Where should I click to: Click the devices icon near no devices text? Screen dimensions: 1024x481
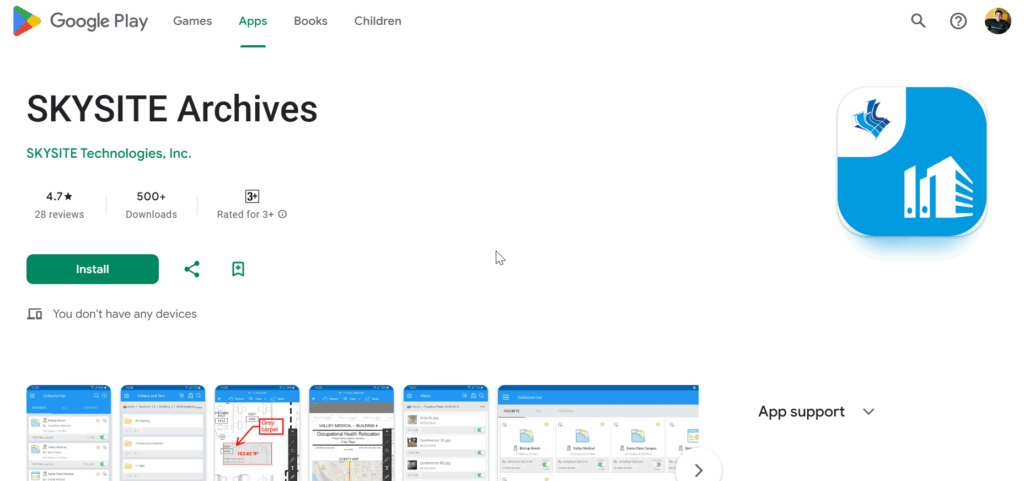point(35,314)
